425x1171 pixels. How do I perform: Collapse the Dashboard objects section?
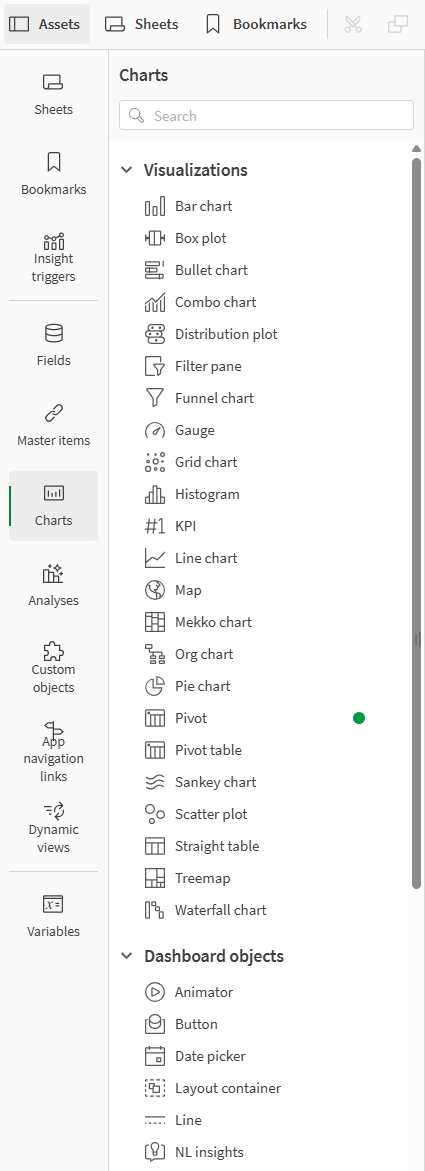tap(126, 956)
